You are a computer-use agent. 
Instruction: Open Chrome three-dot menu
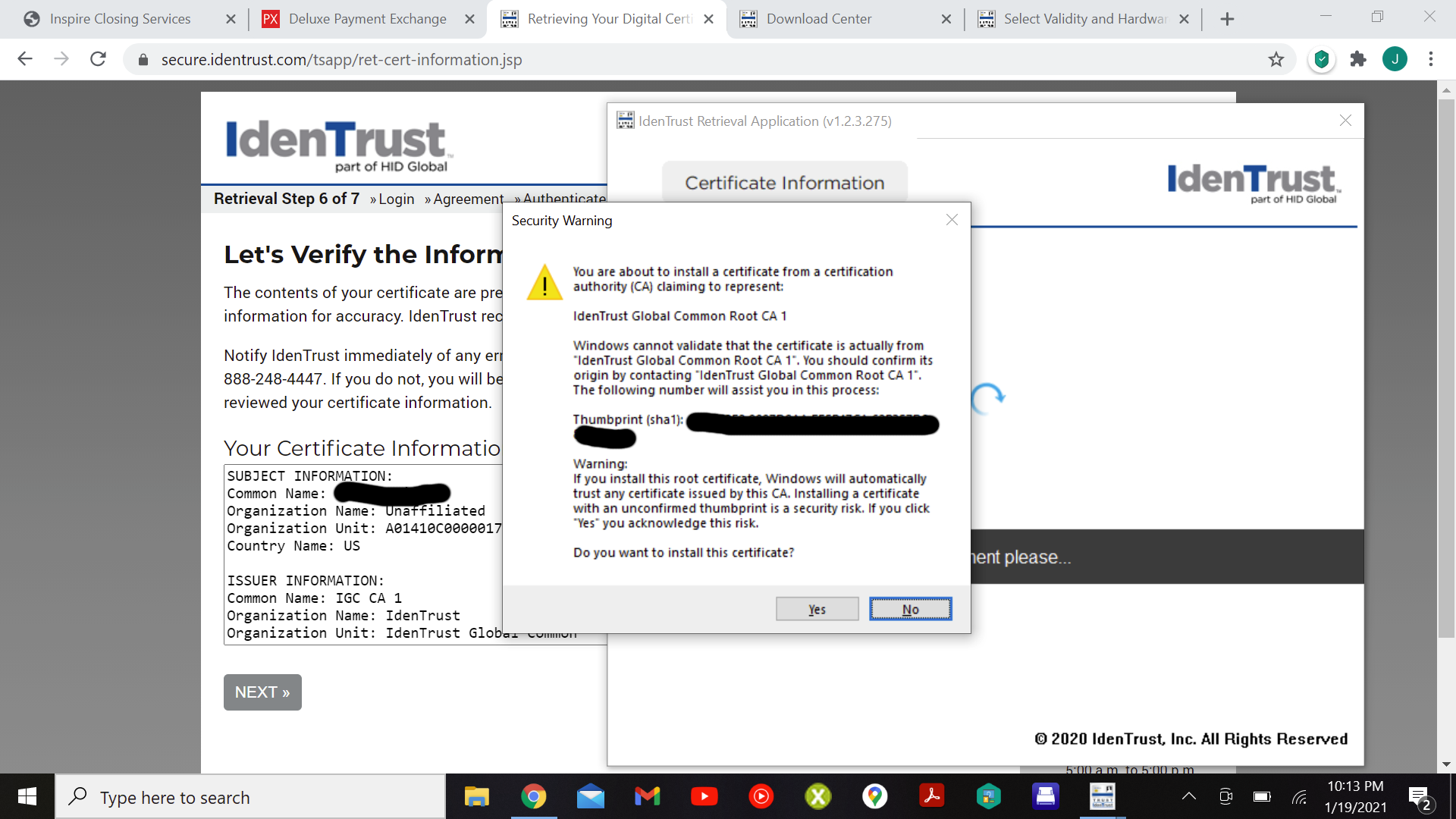point(1431,59)
